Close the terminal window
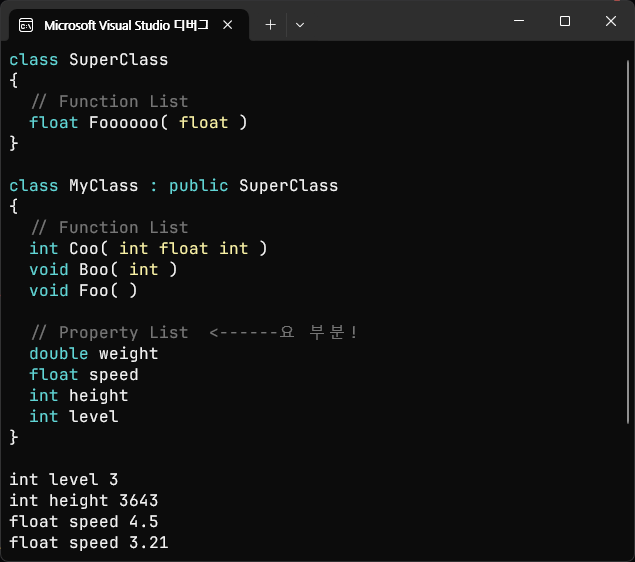The image size is (635, 562). point(611,21)
